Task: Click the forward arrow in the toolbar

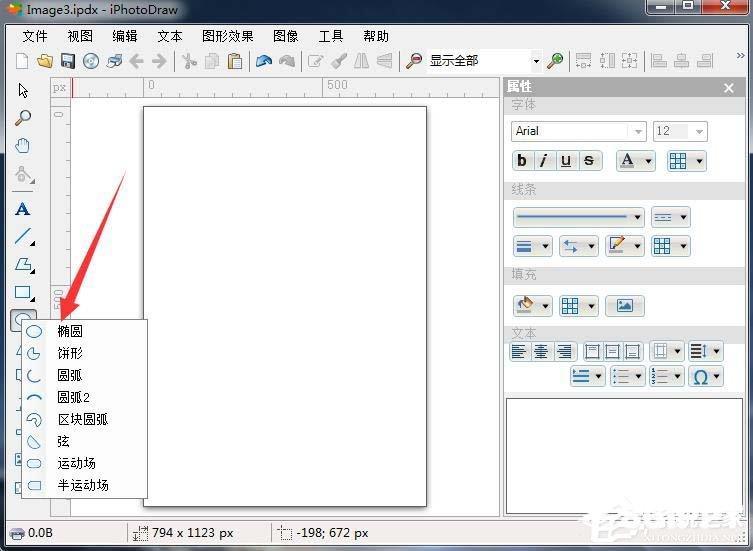Action: pyautogui.click(x=159, y=61)
